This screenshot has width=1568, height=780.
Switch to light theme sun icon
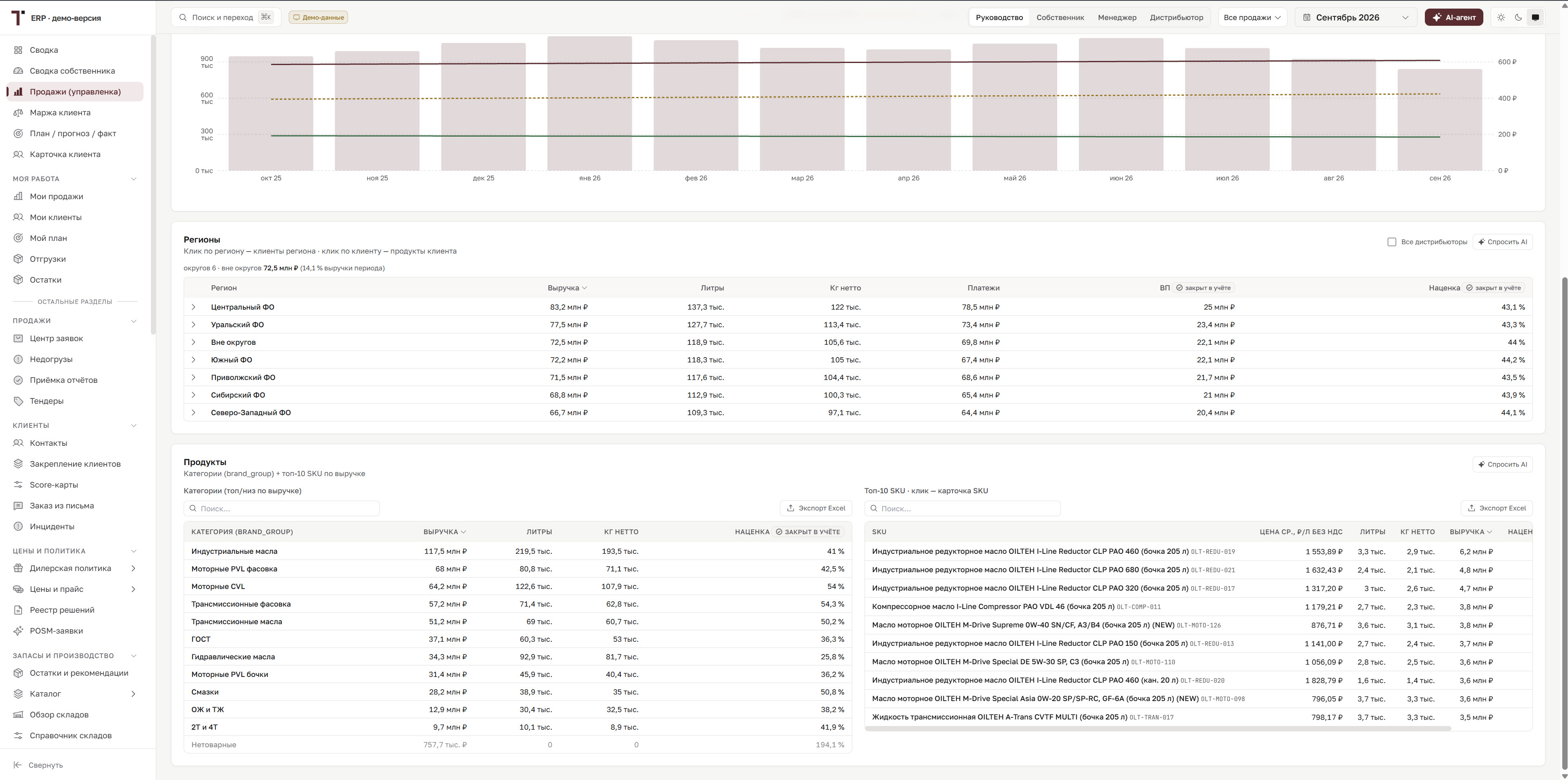click(1501, 18)
